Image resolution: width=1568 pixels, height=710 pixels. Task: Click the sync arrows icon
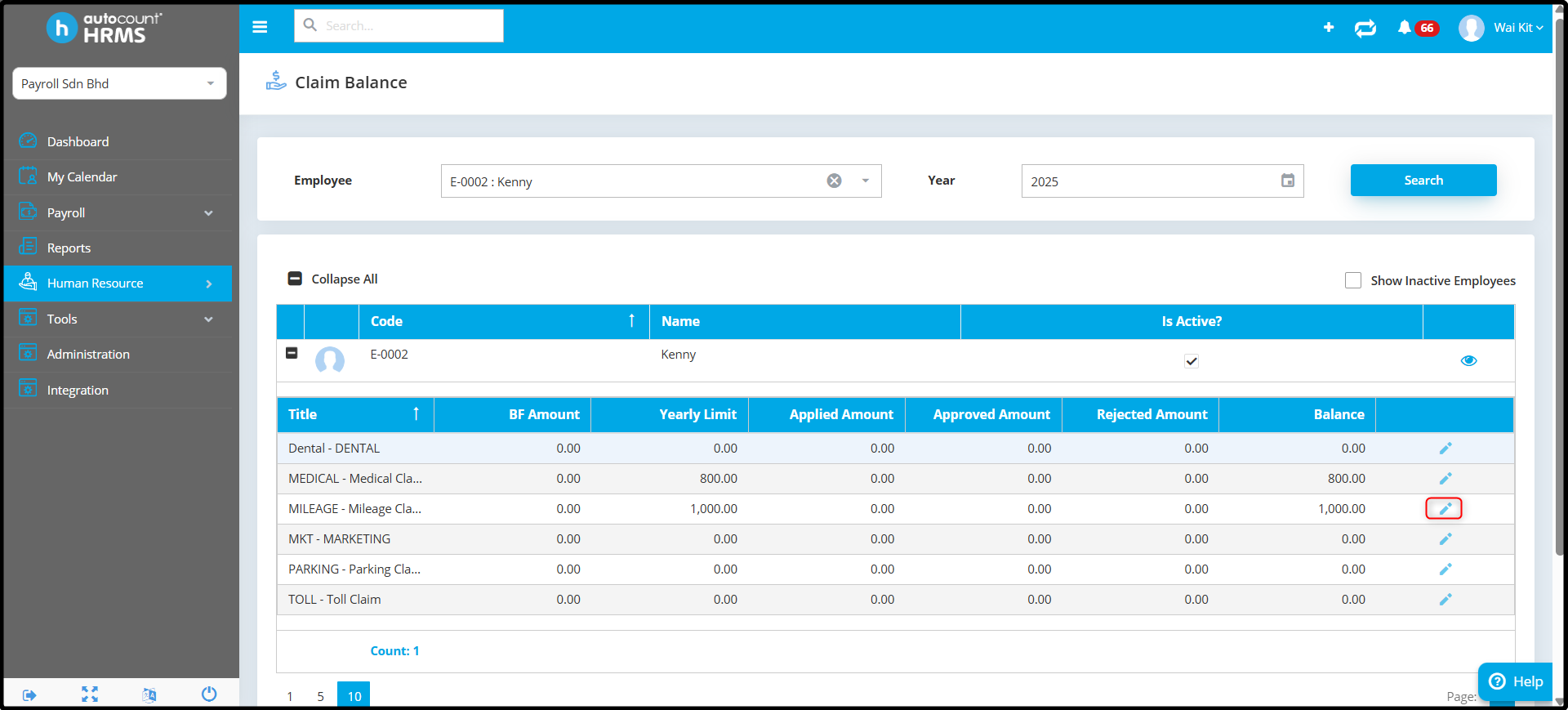[1365, 29]
